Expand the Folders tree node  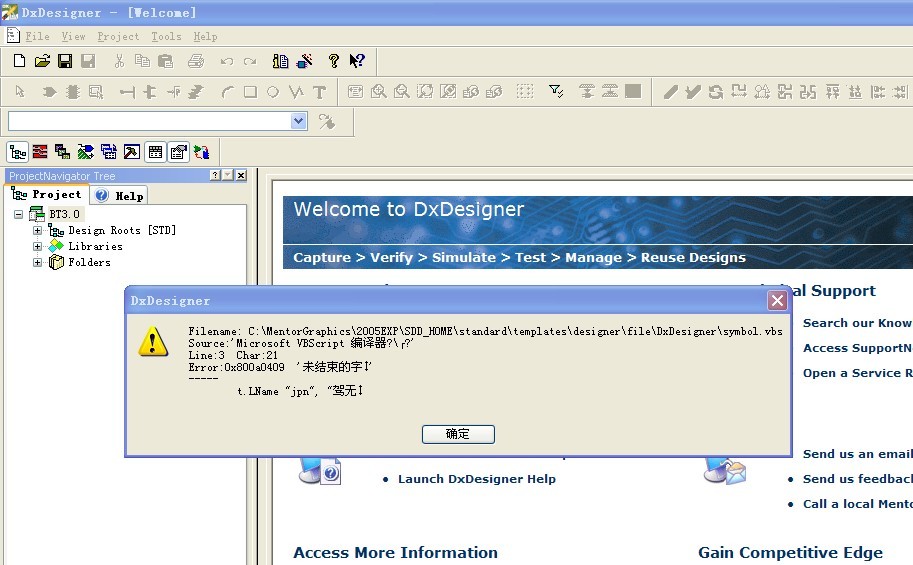coord(37,262)
